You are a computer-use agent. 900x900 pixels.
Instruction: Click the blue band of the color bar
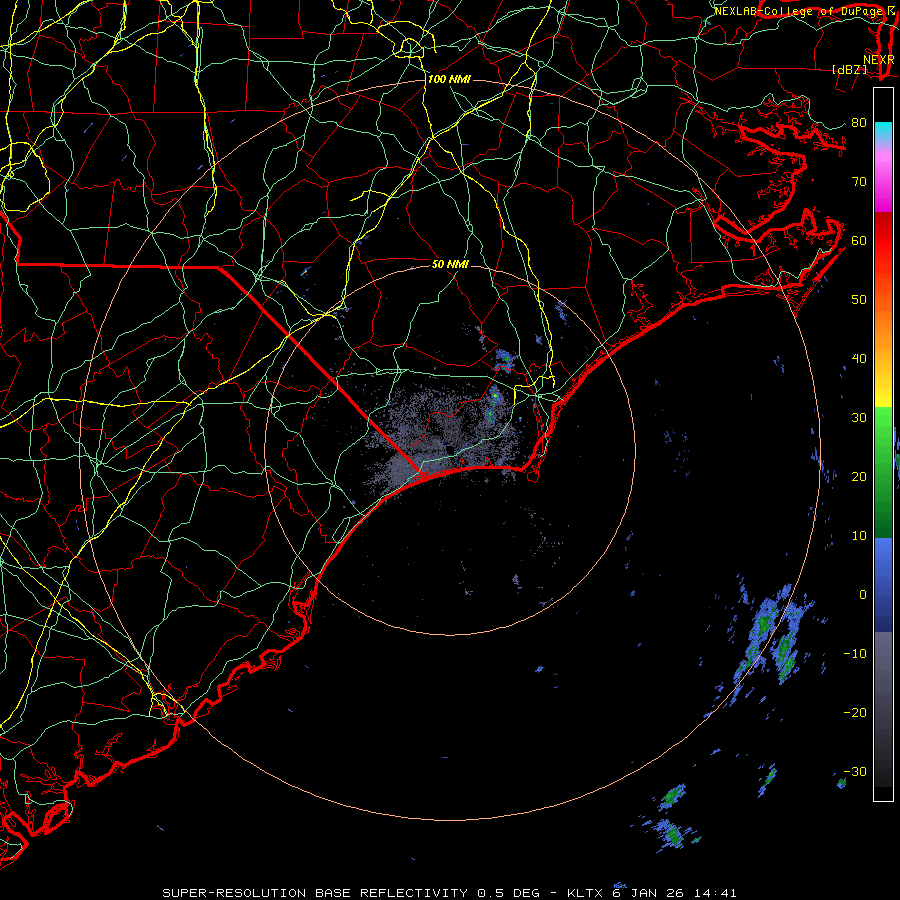point(883,585)
